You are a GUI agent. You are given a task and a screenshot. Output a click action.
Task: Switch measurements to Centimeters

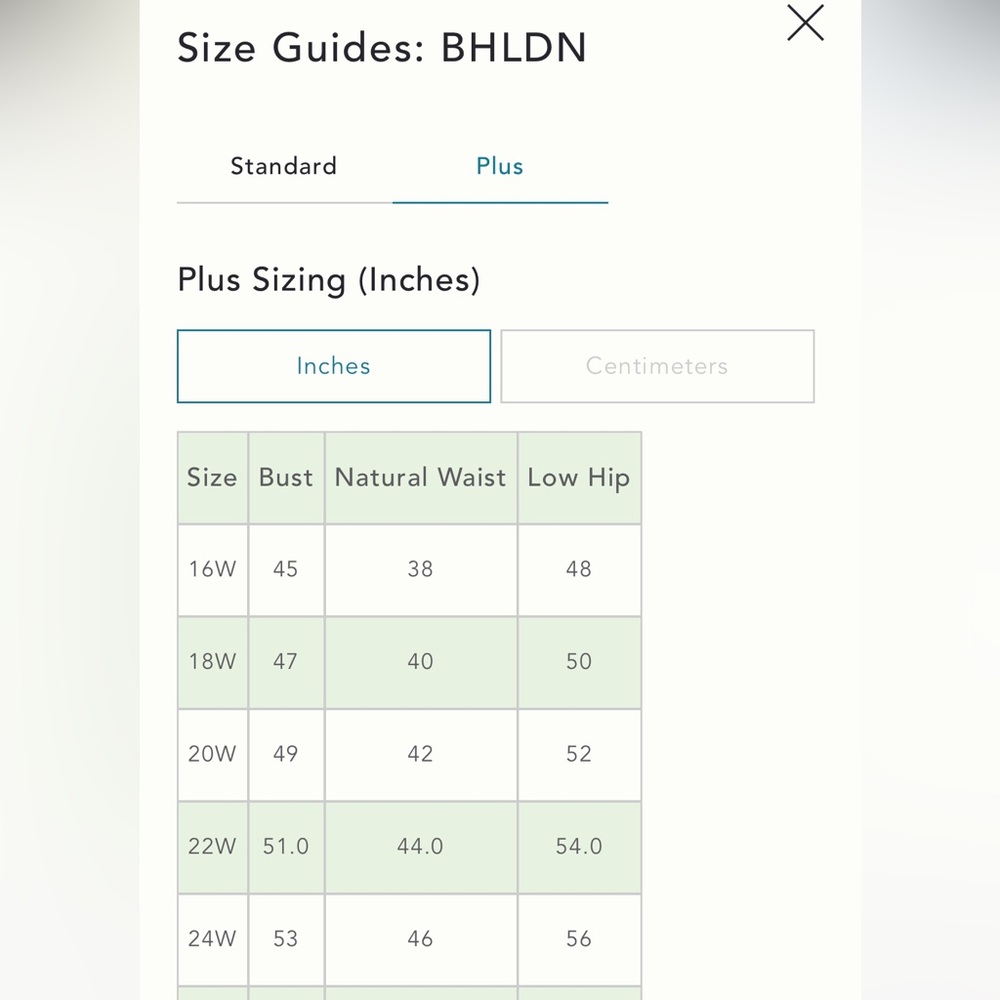[658, 366]
